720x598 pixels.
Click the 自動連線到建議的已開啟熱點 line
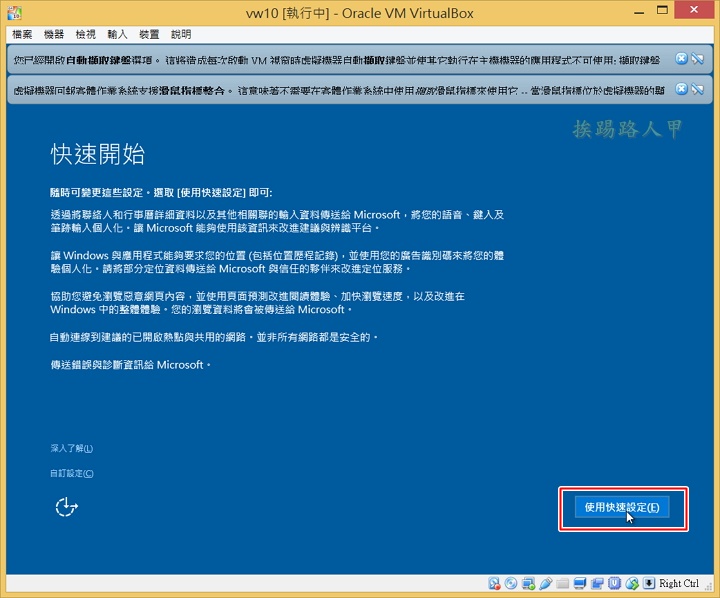point(214,338)
